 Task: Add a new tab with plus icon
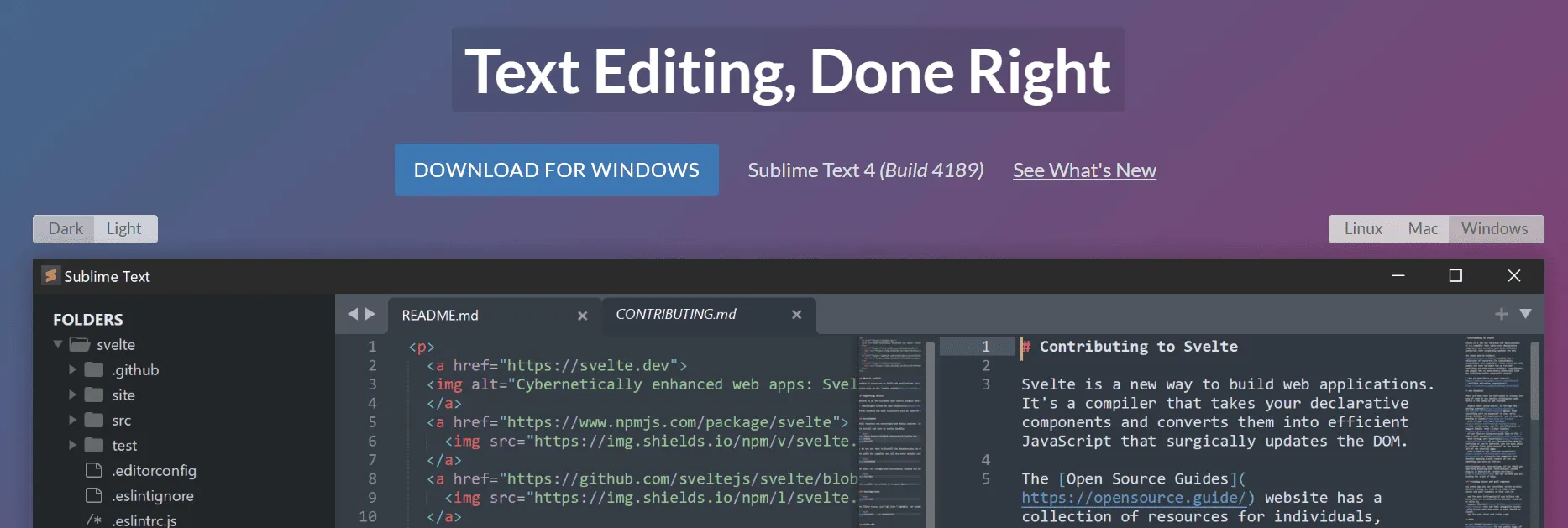1502,314
